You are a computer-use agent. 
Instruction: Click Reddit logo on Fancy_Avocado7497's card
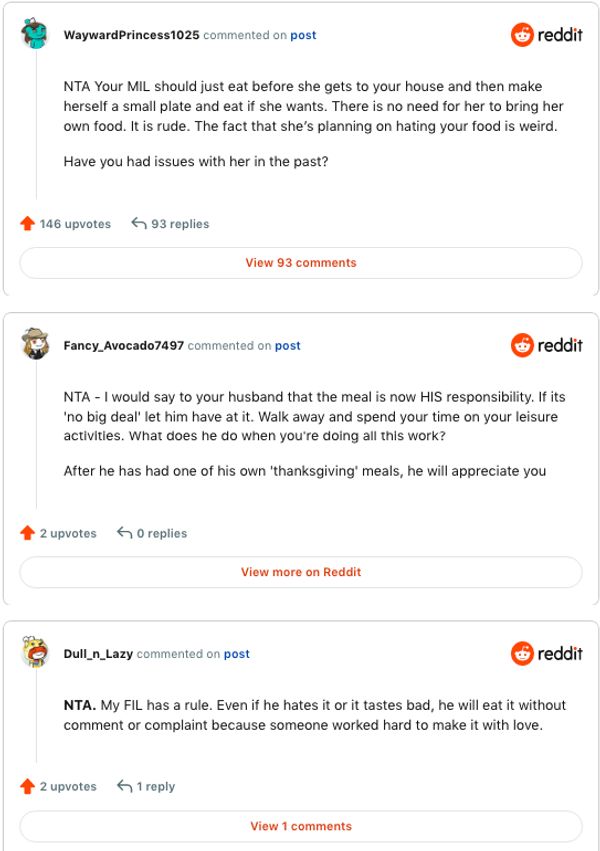546,345
